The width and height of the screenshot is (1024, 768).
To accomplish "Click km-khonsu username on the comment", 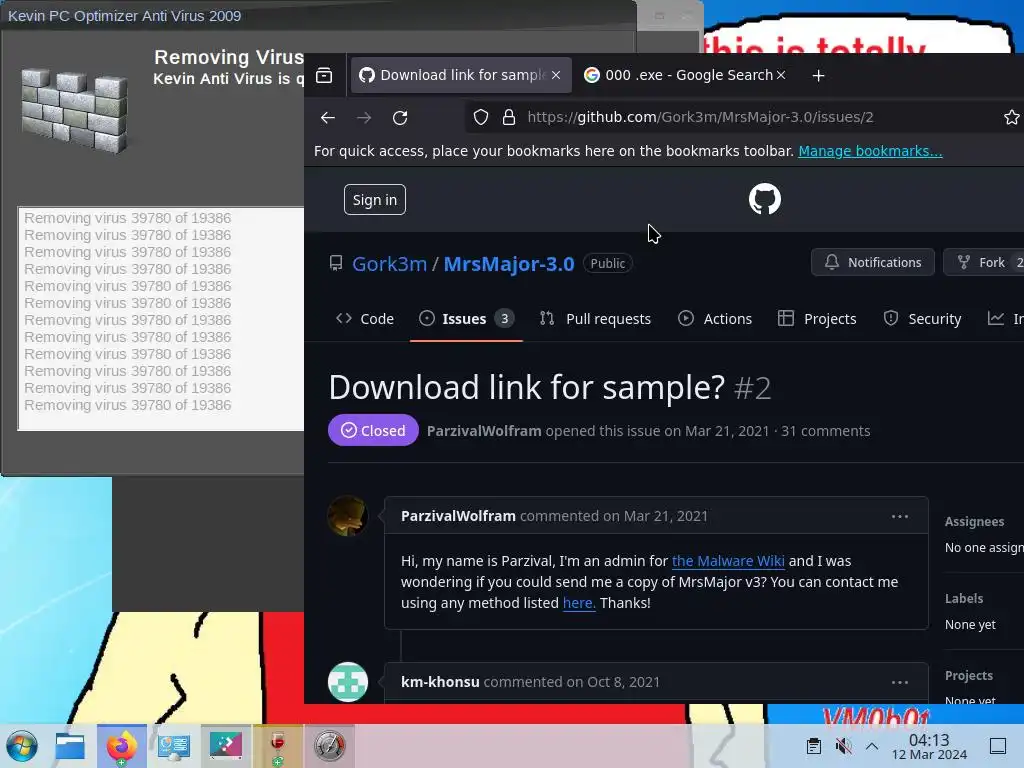I will click(x=440, y=682).
